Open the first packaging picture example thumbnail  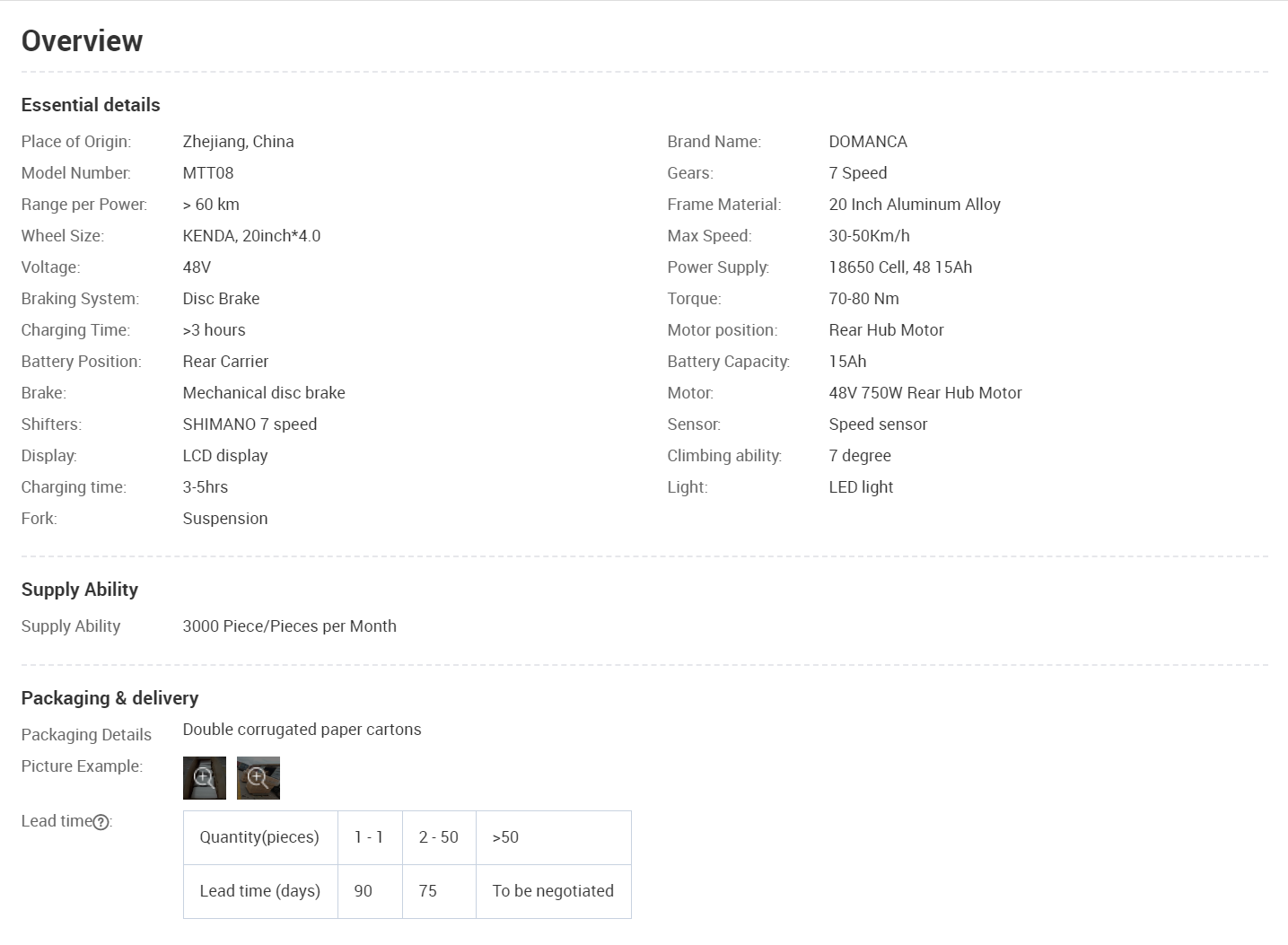click(x=204, y=777)
